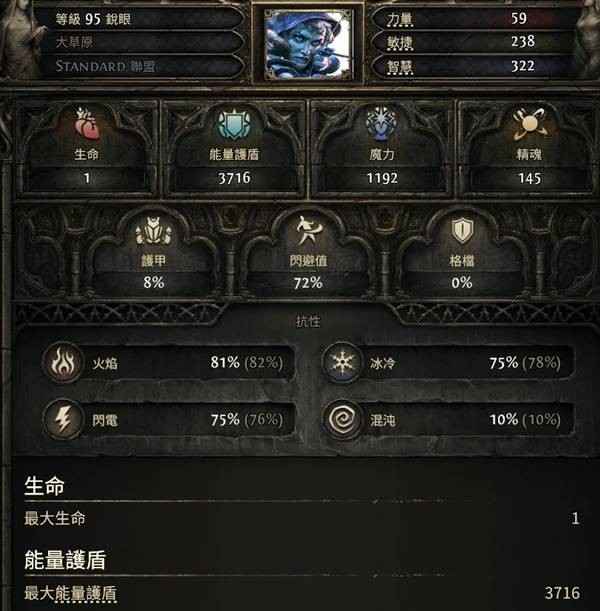This screenshot has height=611, width=600.
Task: Click the level 95 character class label
Action: 93,19
